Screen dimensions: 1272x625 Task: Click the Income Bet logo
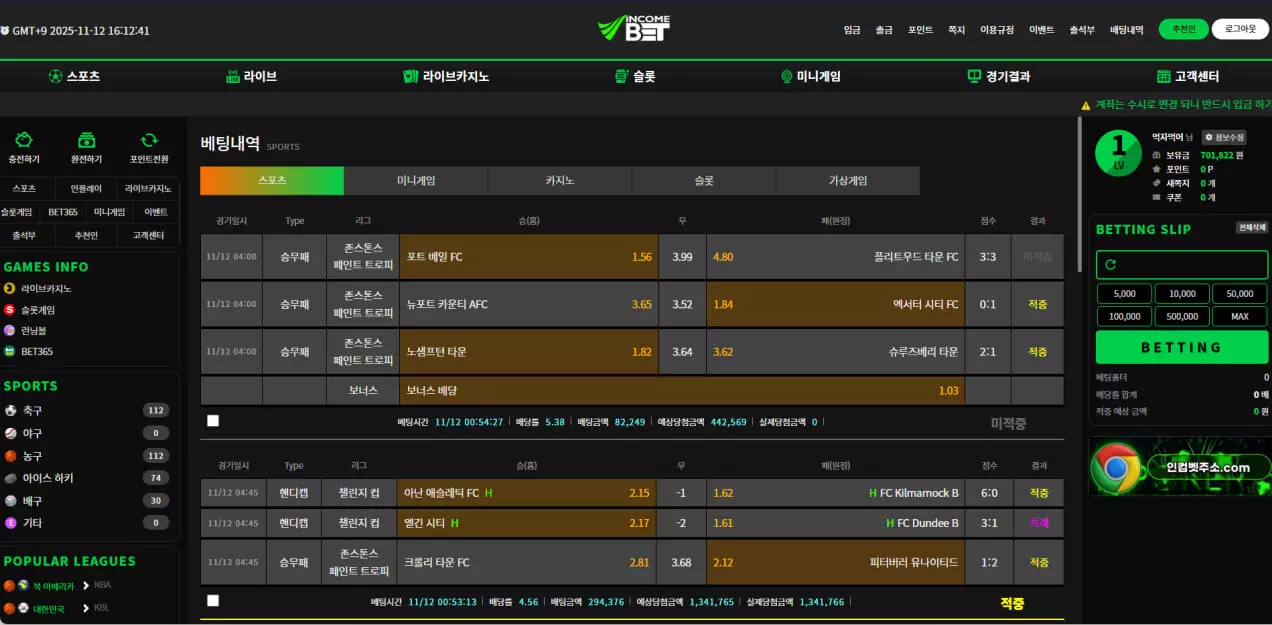coord(635,29)
